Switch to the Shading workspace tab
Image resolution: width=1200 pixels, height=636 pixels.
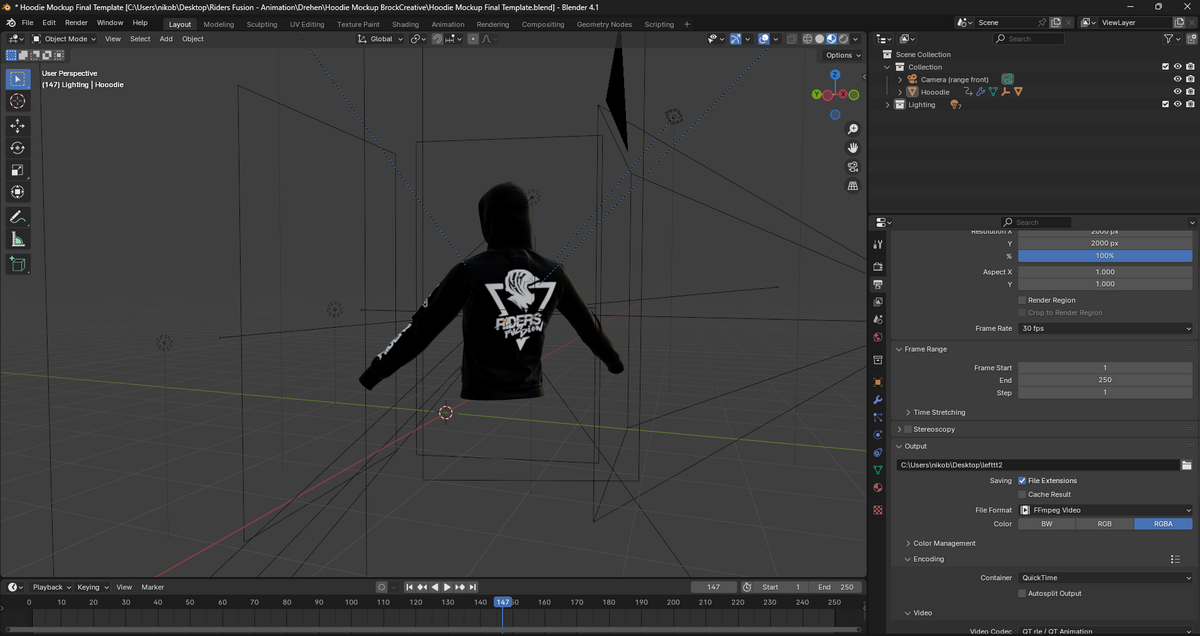click(405, 24)
